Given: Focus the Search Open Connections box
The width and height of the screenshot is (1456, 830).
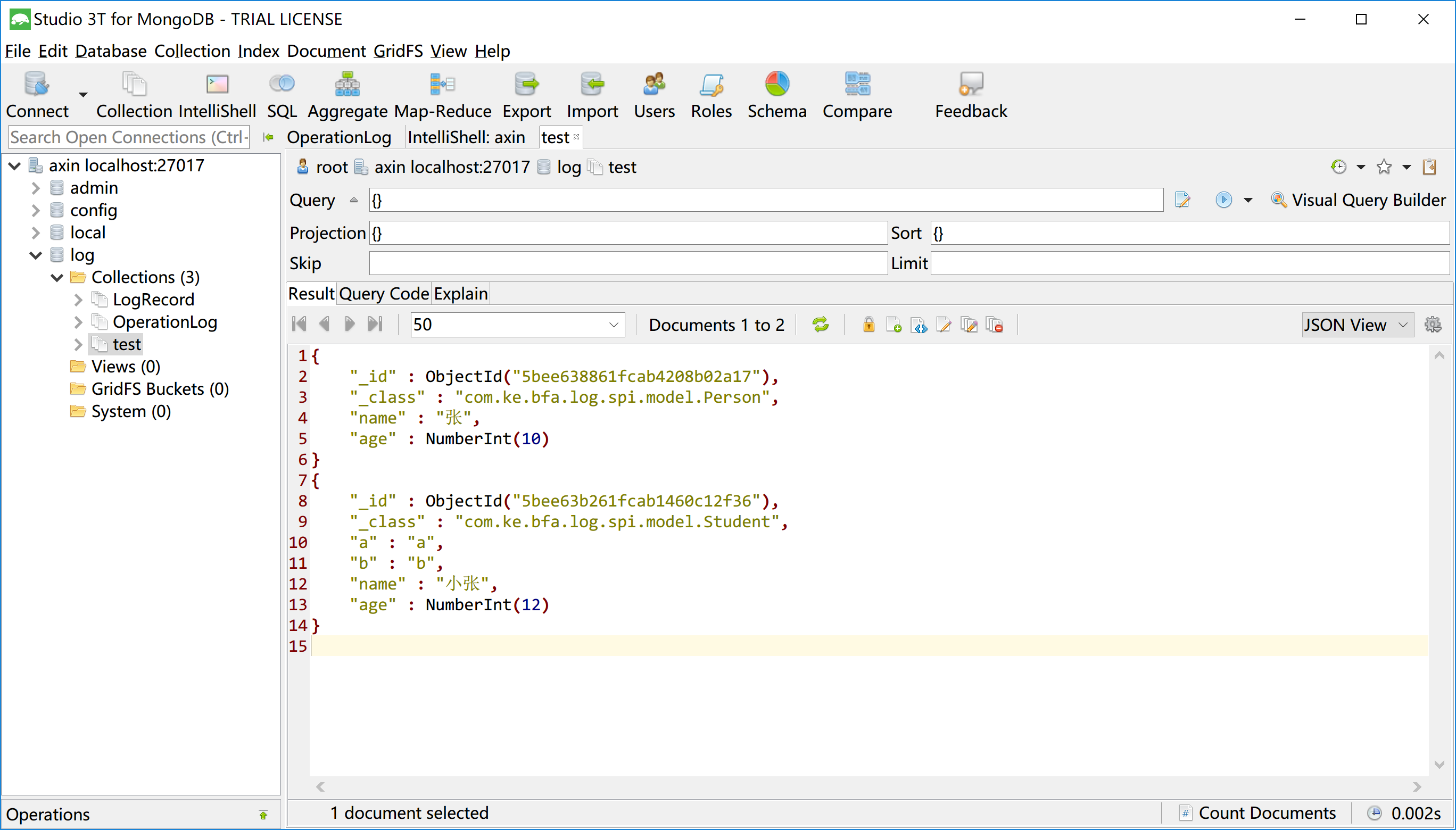Looking at the screenshot, I should [129, 137].
